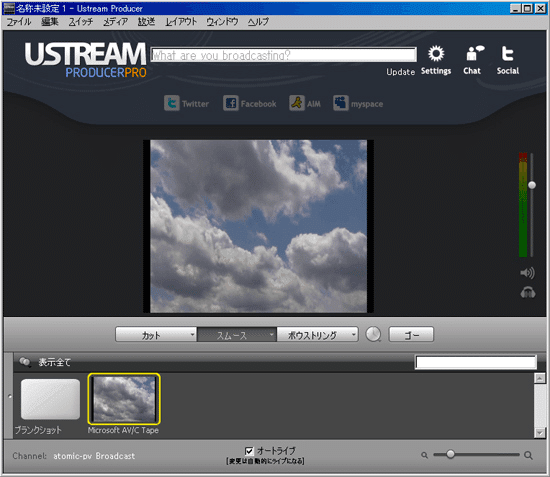
Task: Select the Microsoft AV/C Tape thumbnail
Action: tap(124, 399)
